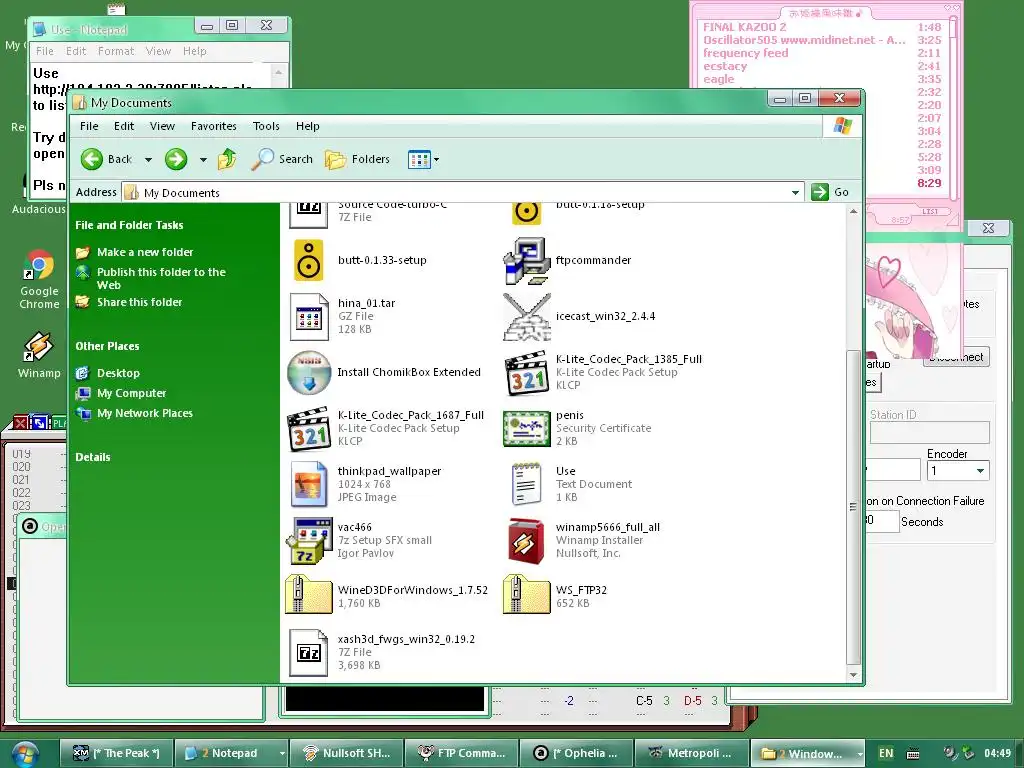Switch to Metropoli taskbar button
This screenshot has width=1024, height=768.
click(x=691, y=753)
